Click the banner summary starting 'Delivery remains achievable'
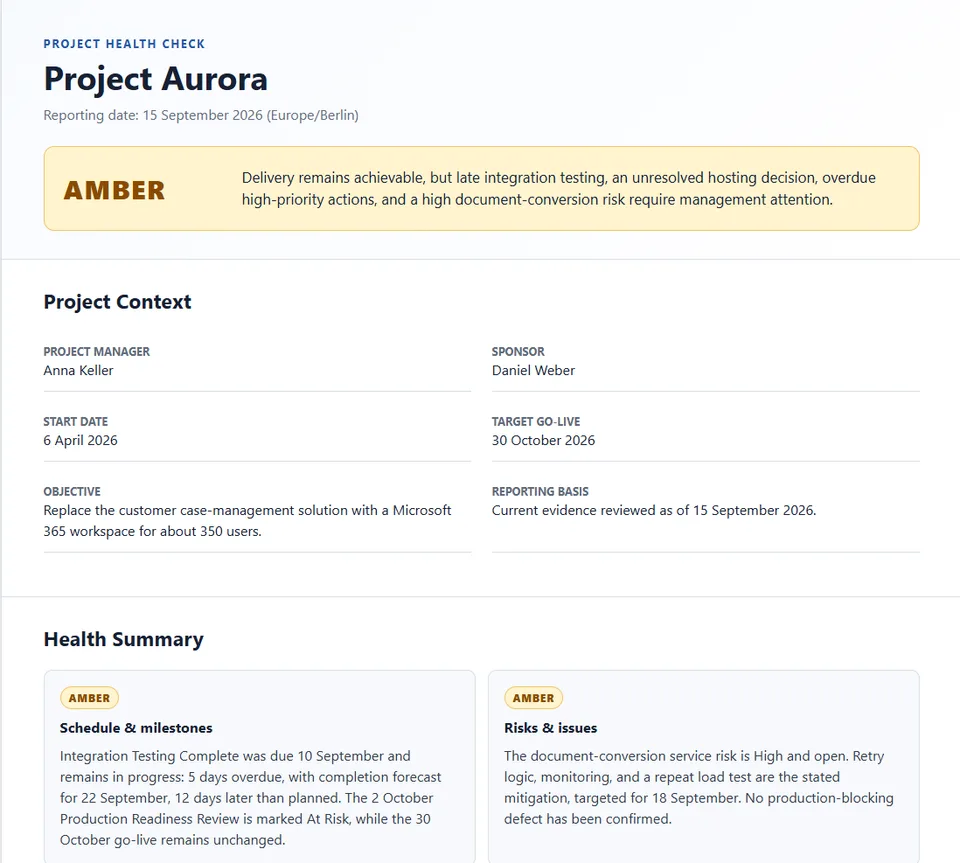 click(558, 189)
